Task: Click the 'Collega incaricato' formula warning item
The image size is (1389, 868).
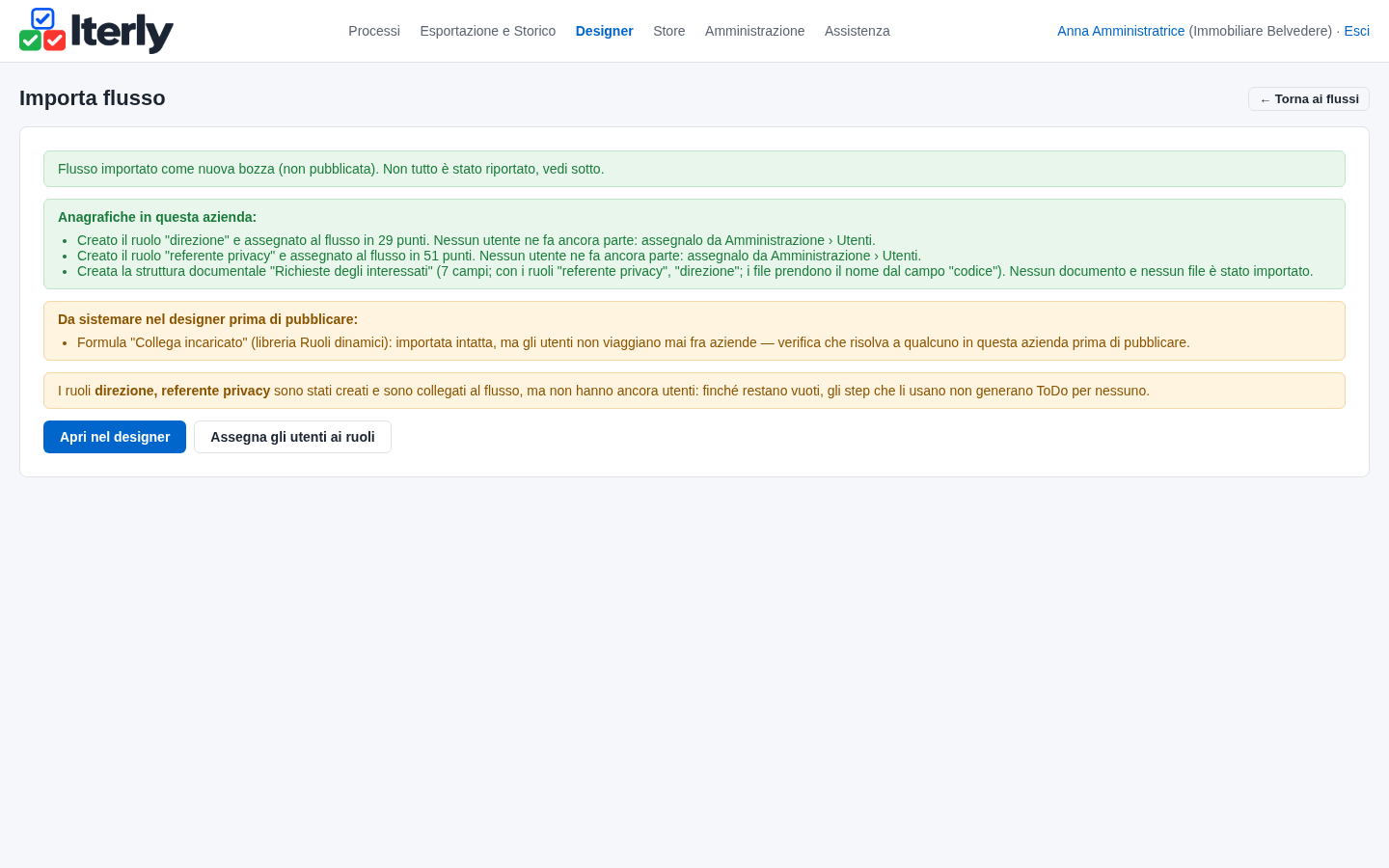Action: click(634, 342)
